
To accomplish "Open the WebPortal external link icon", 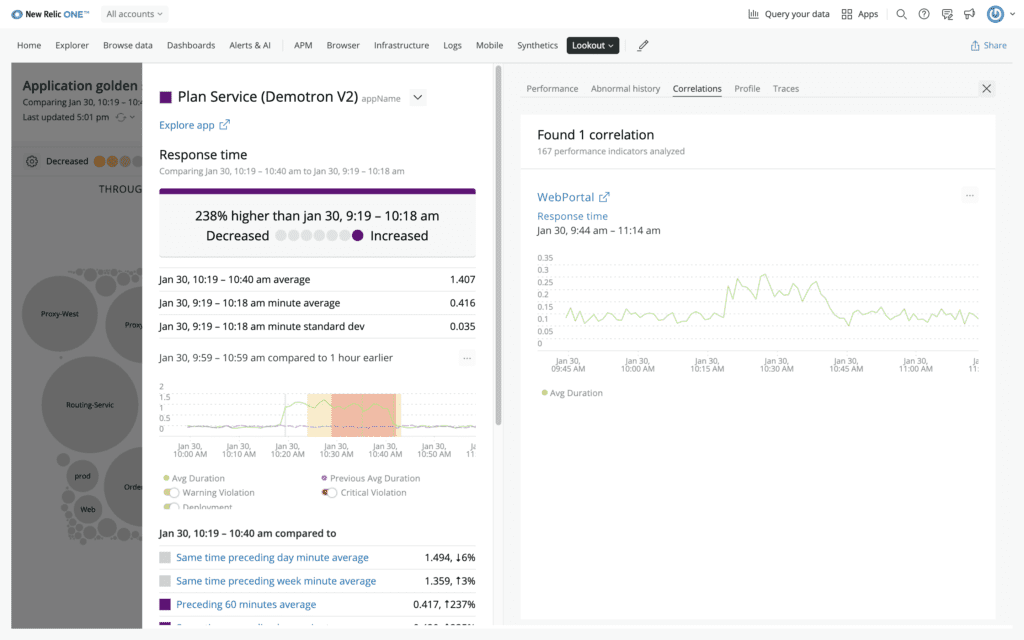I will 604,198.
